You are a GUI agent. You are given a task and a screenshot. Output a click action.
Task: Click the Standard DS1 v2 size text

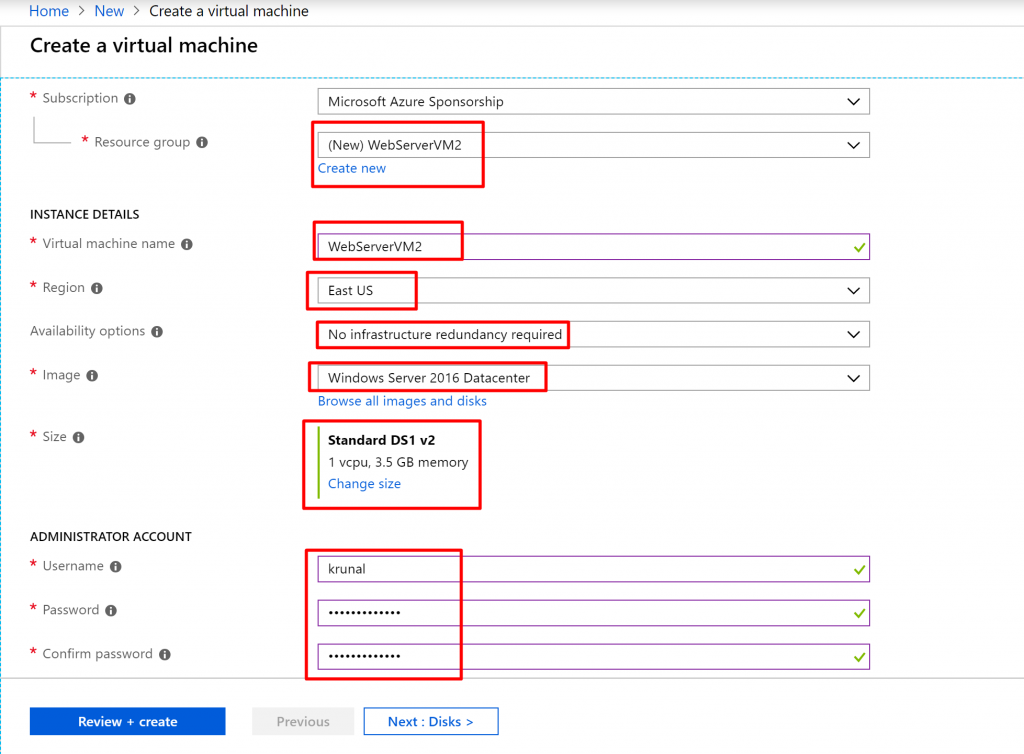click(x=381, y=440)
